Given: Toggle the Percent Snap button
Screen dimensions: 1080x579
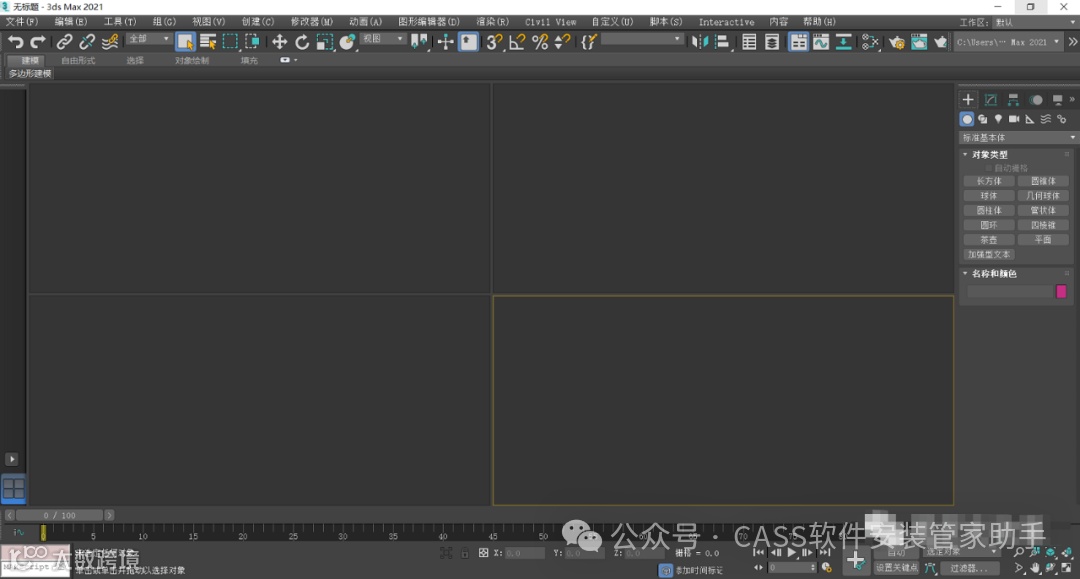Looking at the screenshot, I should [540, 42].
